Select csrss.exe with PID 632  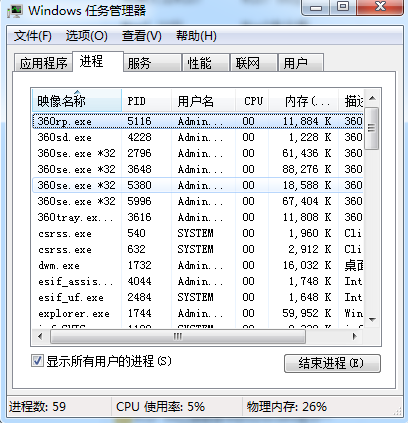[198, 249]
